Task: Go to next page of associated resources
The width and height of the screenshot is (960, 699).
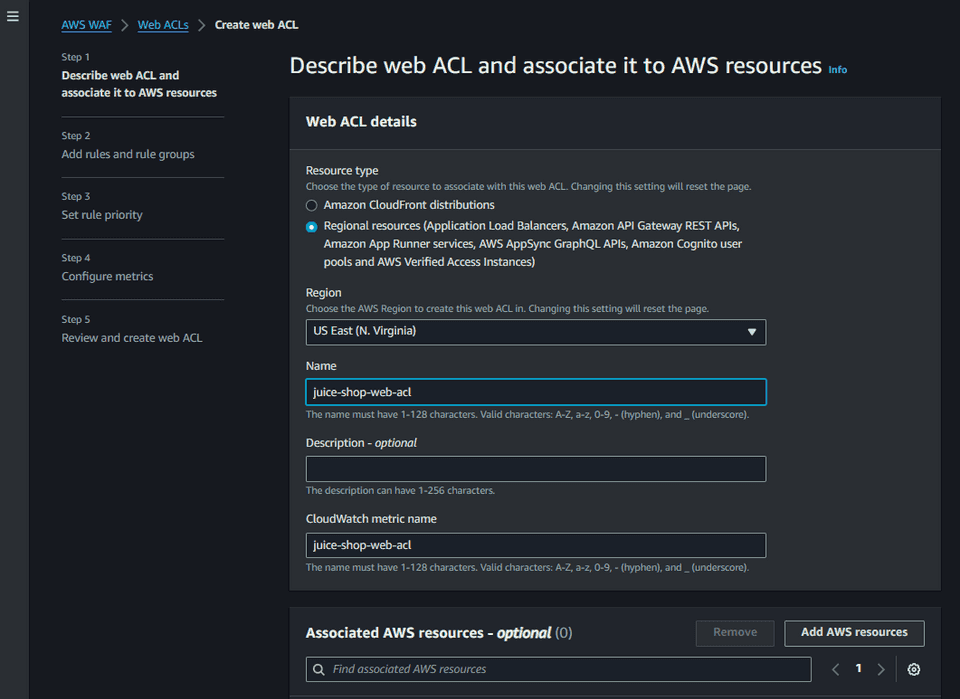Action: point(881,669)
